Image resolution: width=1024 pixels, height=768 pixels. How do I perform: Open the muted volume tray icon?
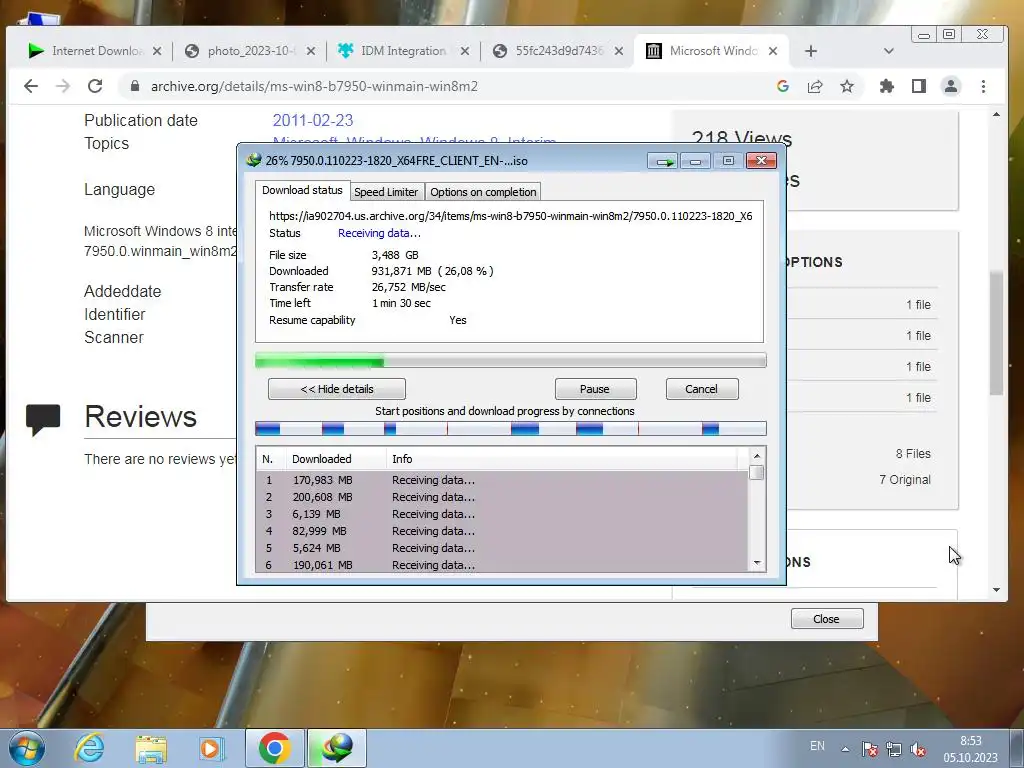pos(918,749)
